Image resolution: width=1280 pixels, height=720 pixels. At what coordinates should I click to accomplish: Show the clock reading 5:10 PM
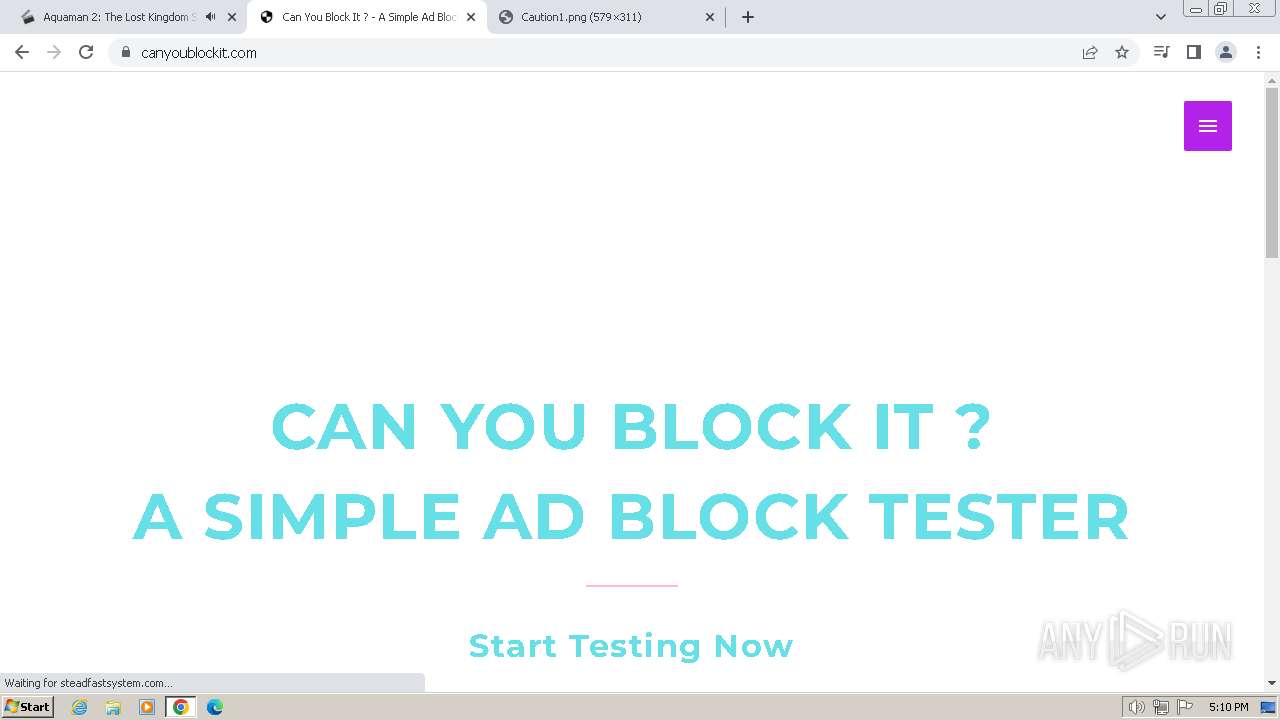pyautogui.click(x=1228, y=707)
